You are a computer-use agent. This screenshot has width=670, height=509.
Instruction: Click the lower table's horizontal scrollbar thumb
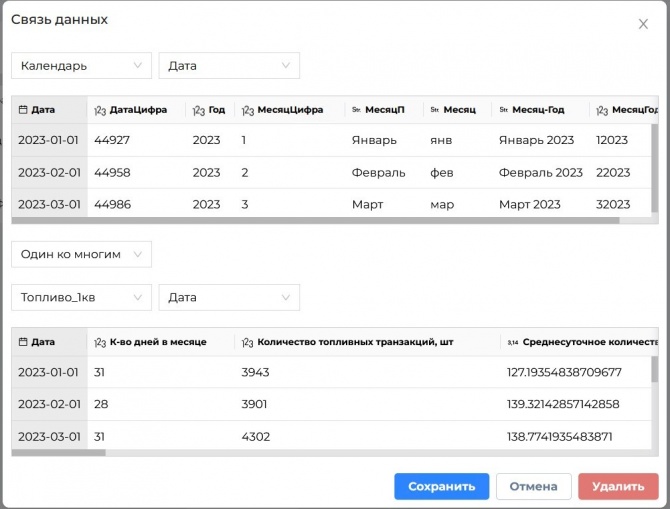pyautogui.click(x=59, y=453)
